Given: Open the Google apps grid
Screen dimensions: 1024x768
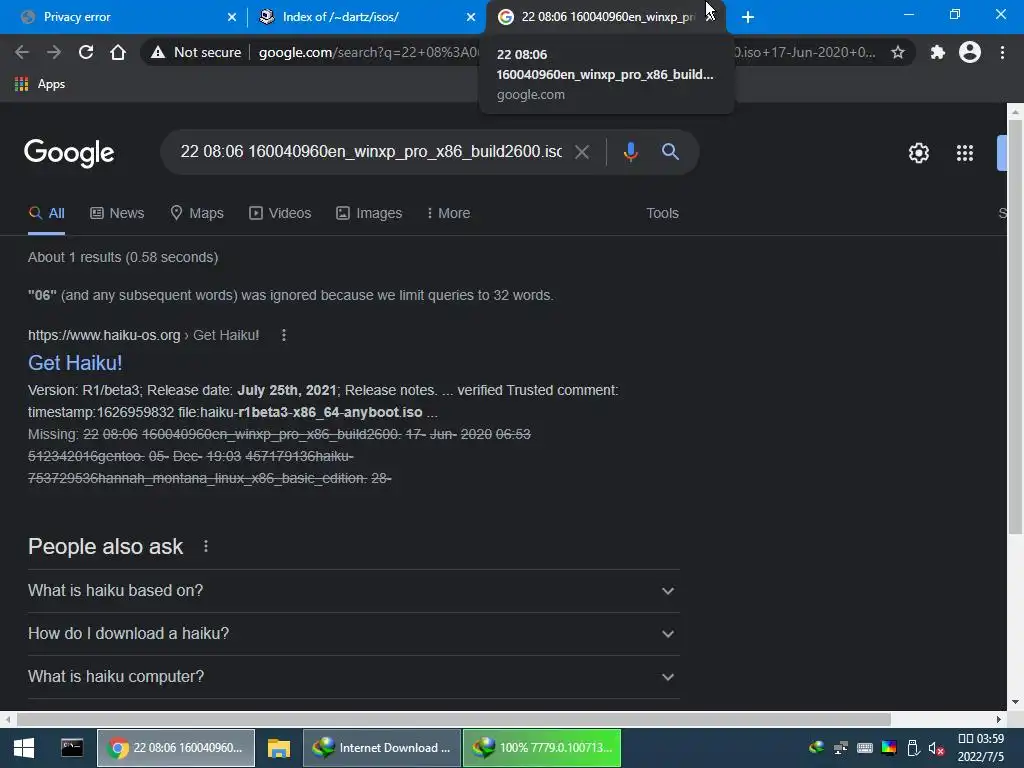Looking at the screenshot, I should click(965, 153).
